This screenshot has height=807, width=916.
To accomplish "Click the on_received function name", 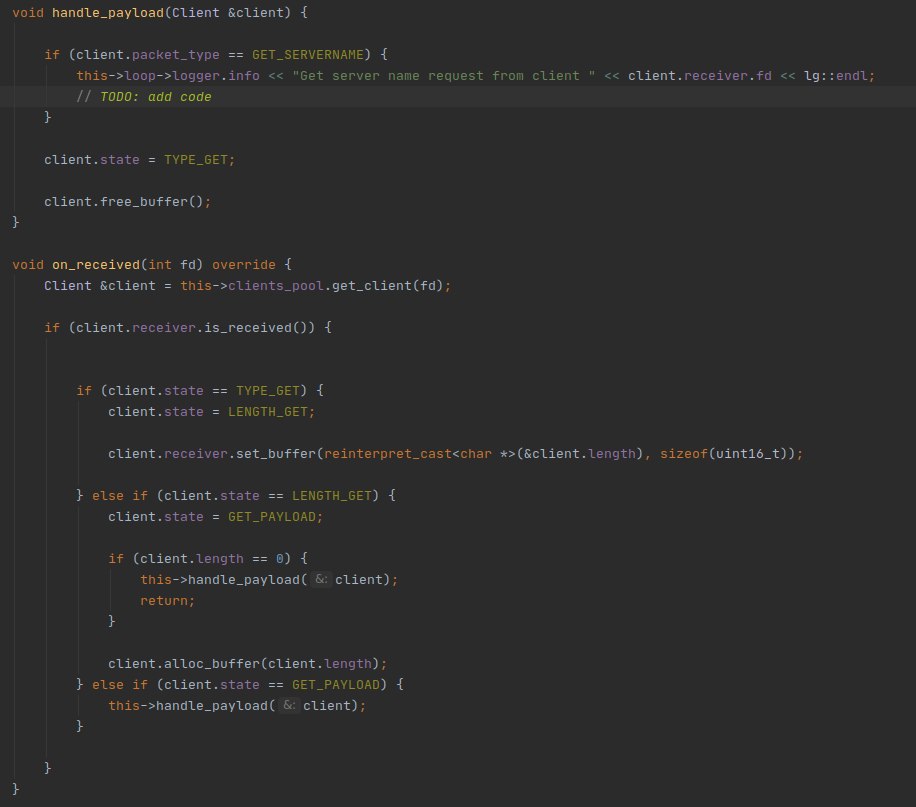I will (x=96, y=265).
